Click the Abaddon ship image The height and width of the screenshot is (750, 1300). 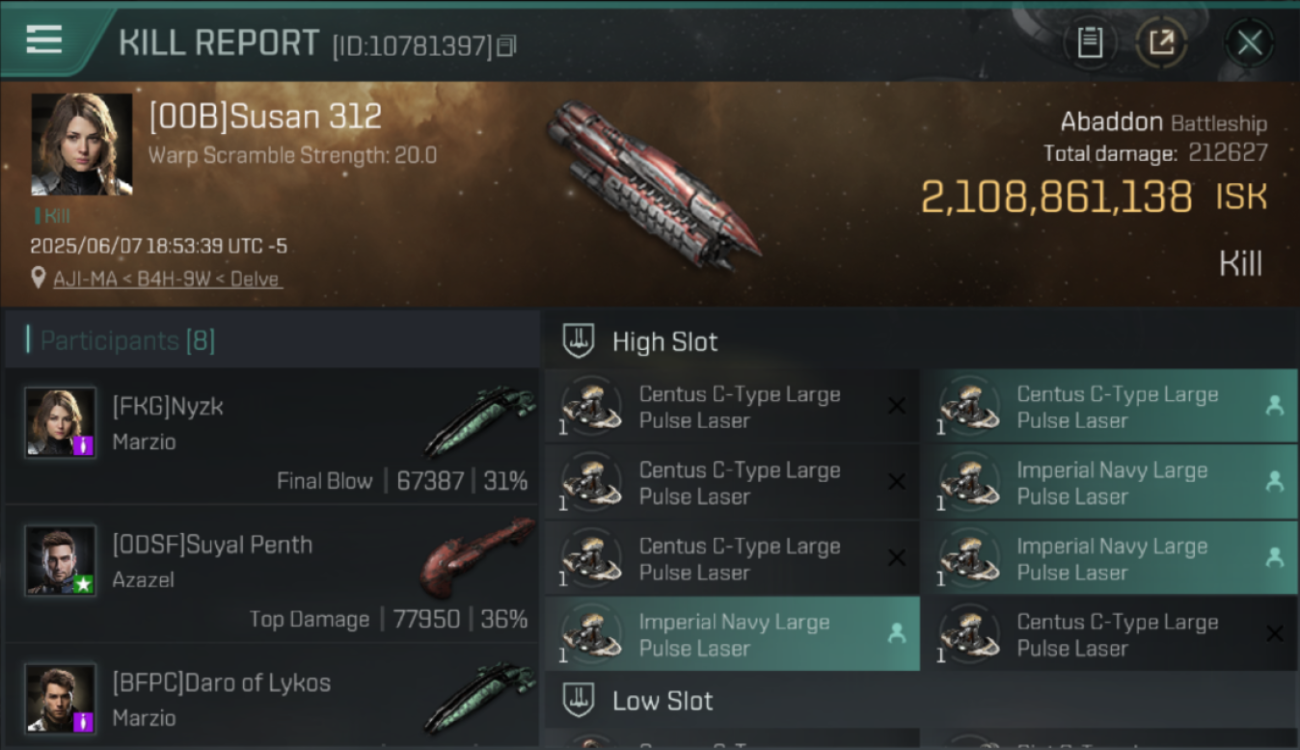[x=650, y=185]
